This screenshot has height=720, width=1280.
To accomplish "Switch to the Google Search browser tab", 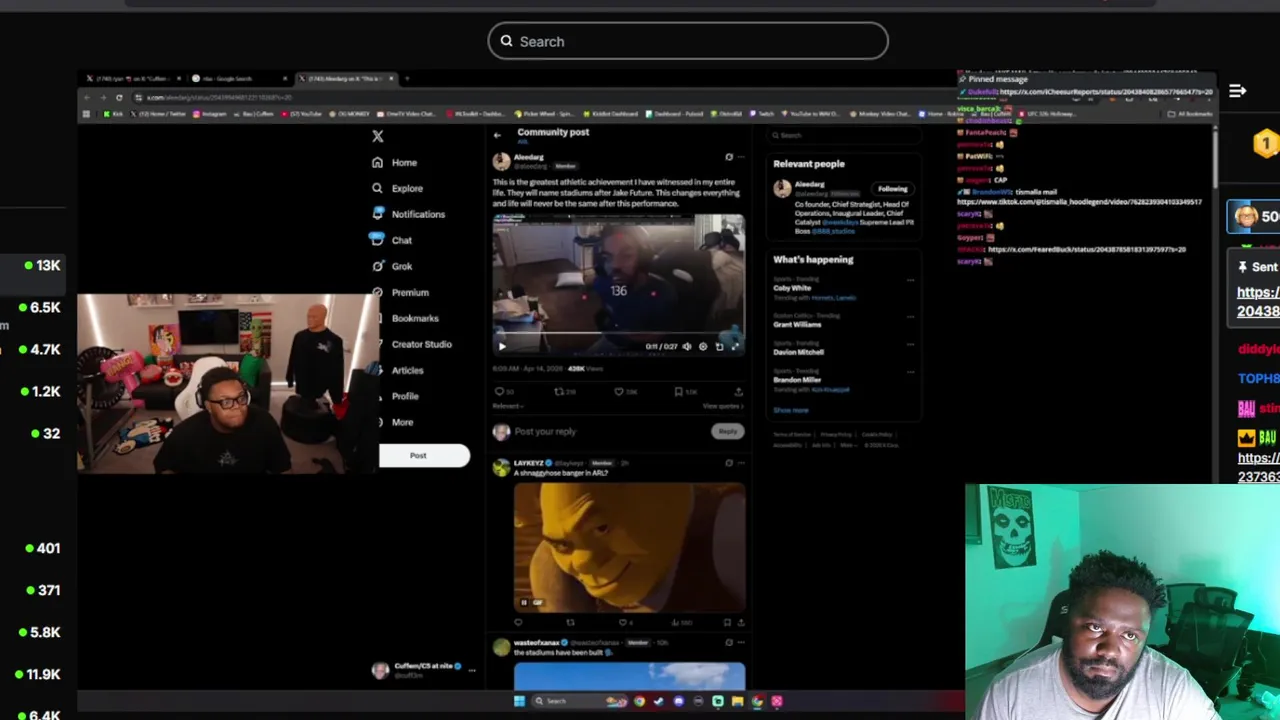I will point(240,78).
